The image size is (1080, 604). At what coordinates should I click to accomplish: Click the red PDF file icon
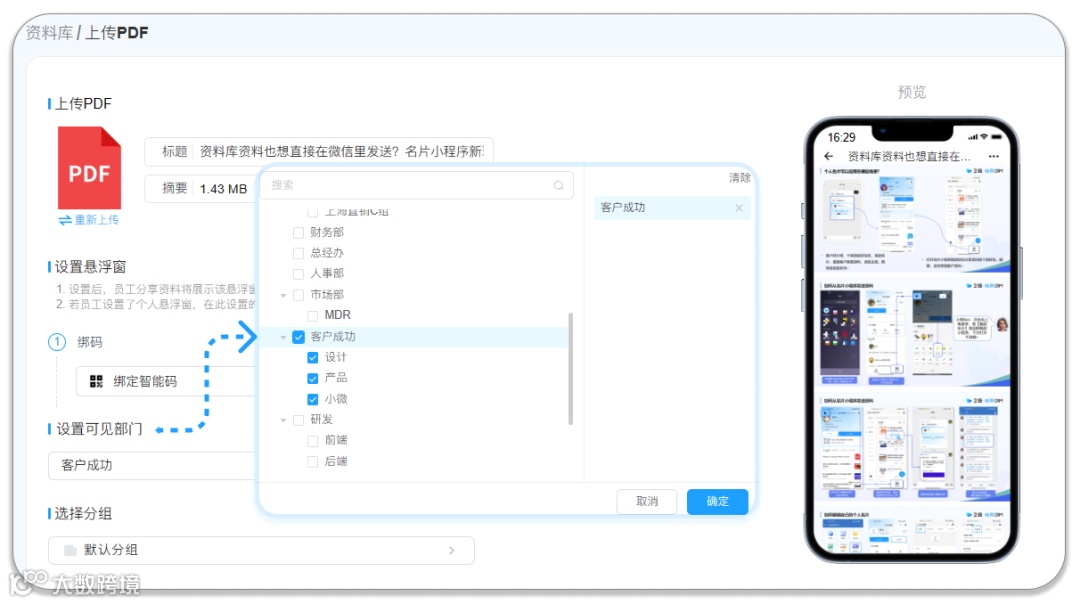tap(89, 167)
